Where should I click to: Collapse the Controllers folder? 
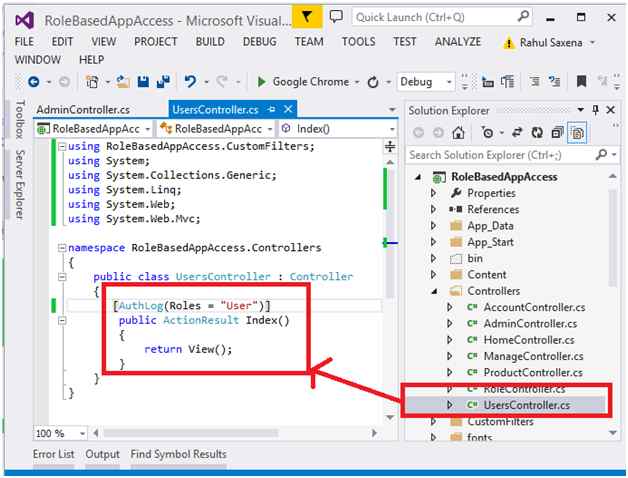[434, 291]
